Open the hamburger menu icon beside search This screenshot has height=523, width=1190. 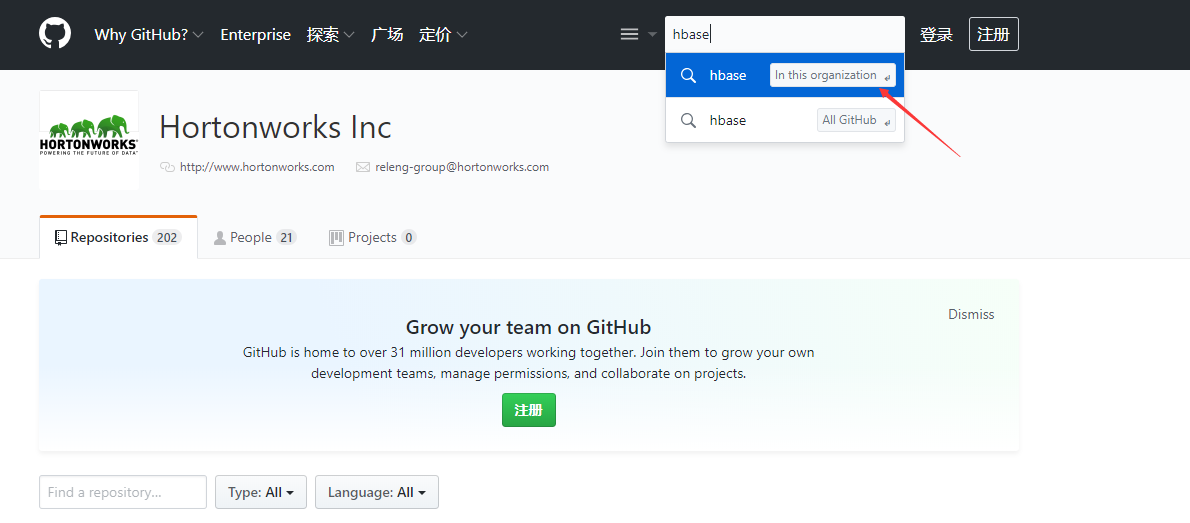(629, 34)
